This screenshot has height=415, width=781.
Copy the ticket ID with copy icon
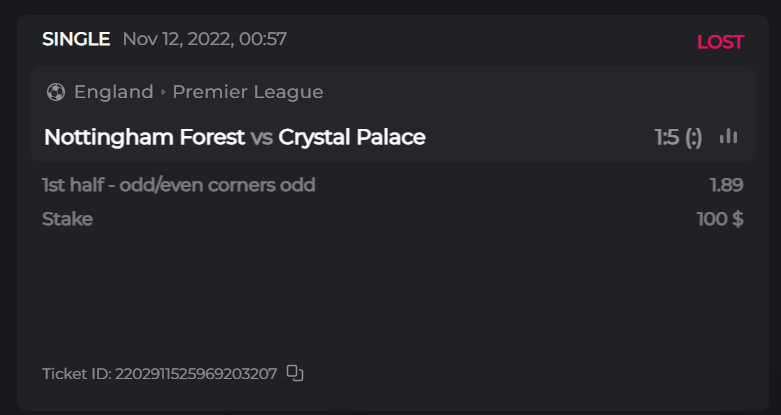click(x=295, y=373)
